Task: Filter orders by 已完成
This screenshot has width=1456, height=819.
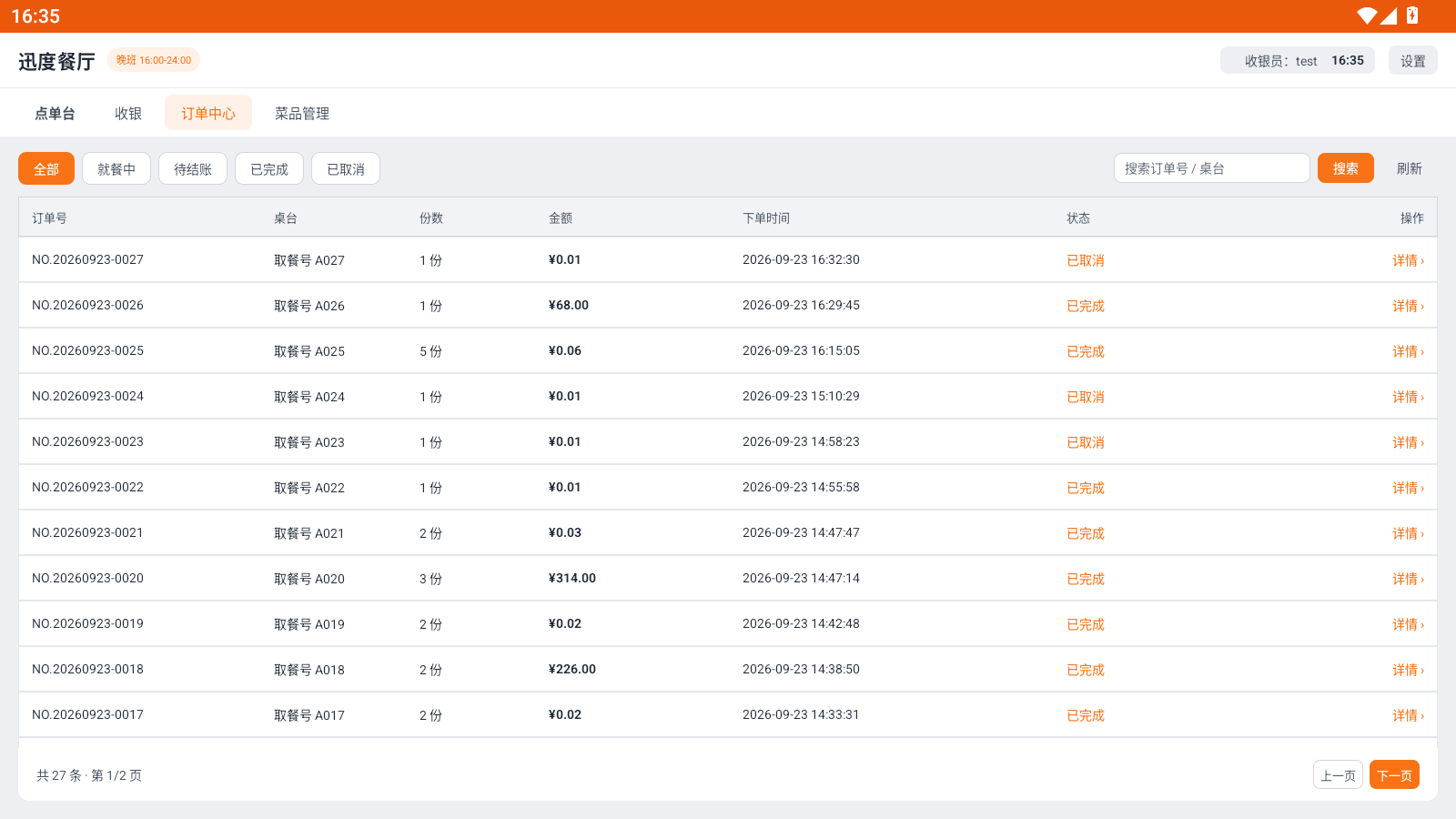Action: click(269, 169)
